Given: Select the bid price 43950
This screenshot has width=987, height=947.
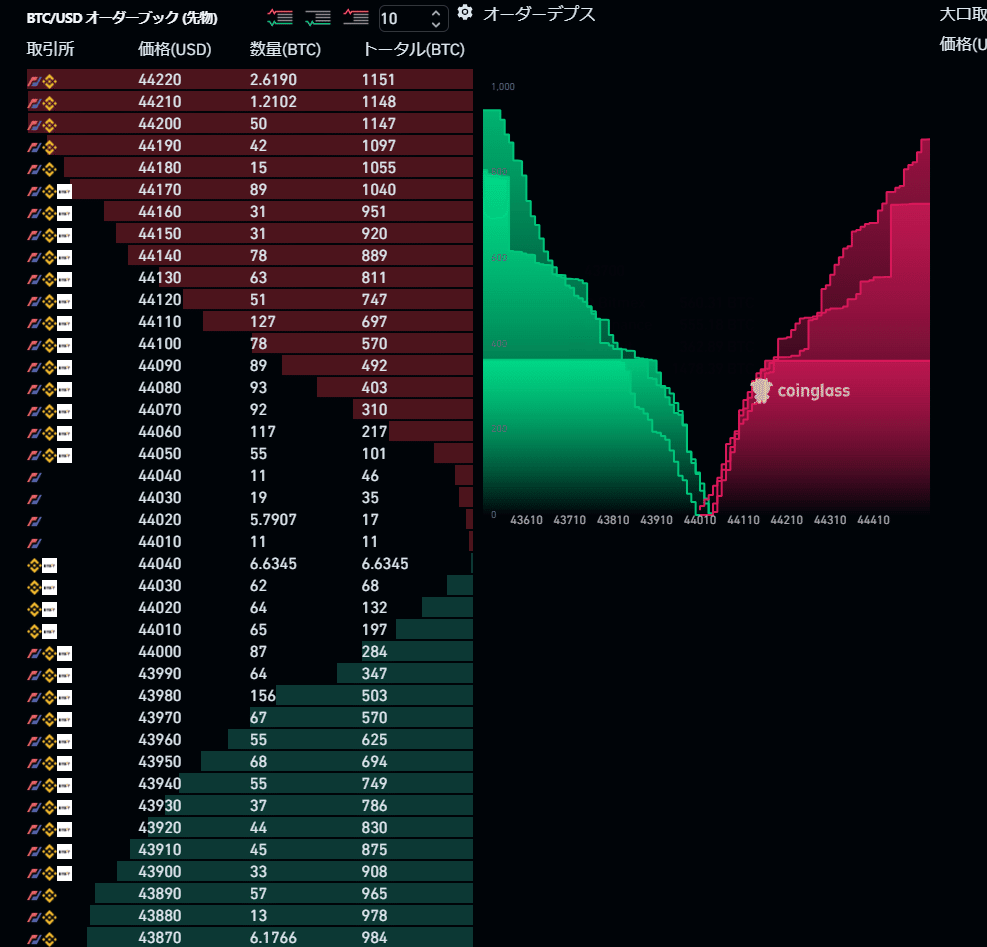Looking at the screenshot, I should pos(160,762).
